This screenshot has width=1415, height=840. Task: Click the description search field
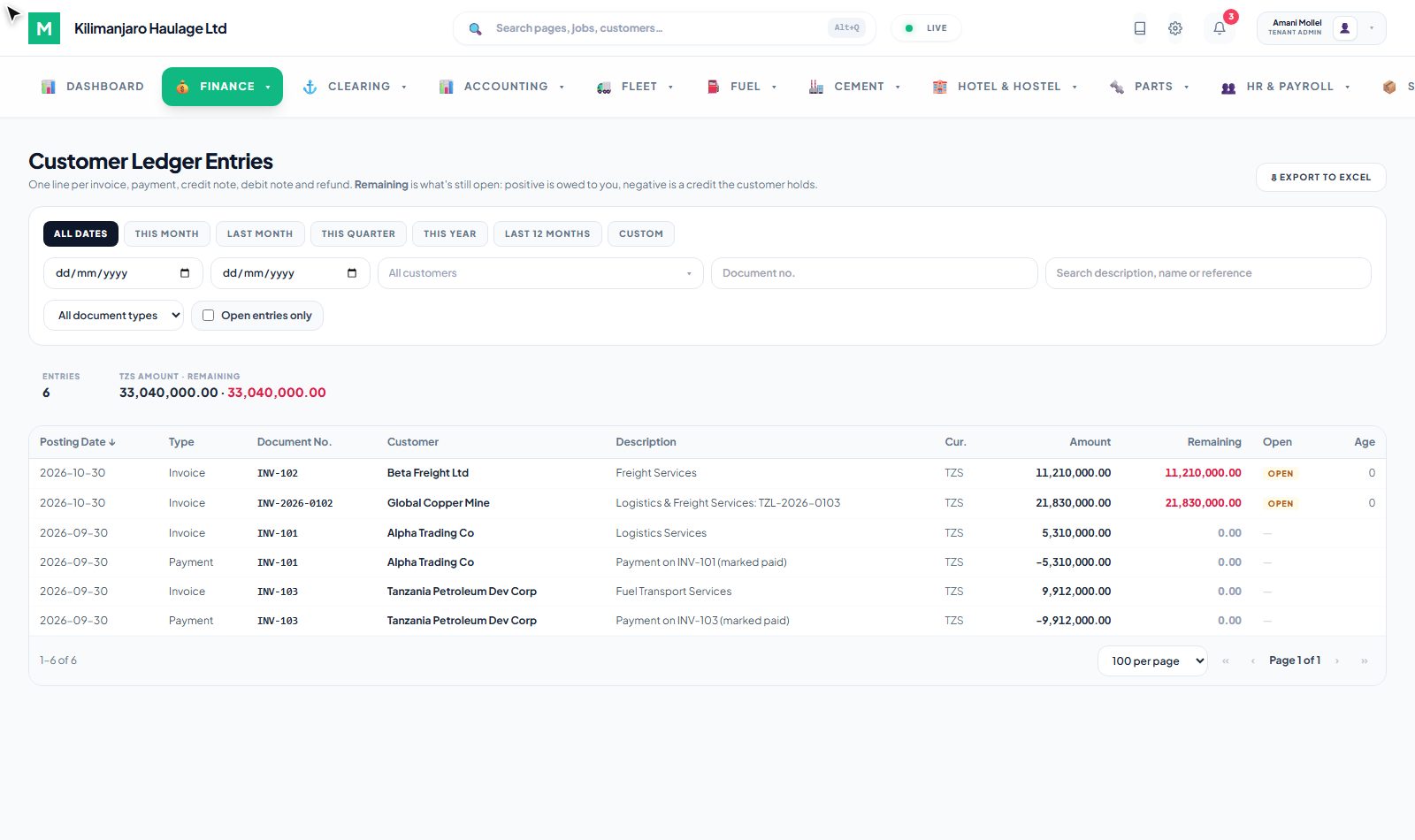click(x=1208, y=273)
